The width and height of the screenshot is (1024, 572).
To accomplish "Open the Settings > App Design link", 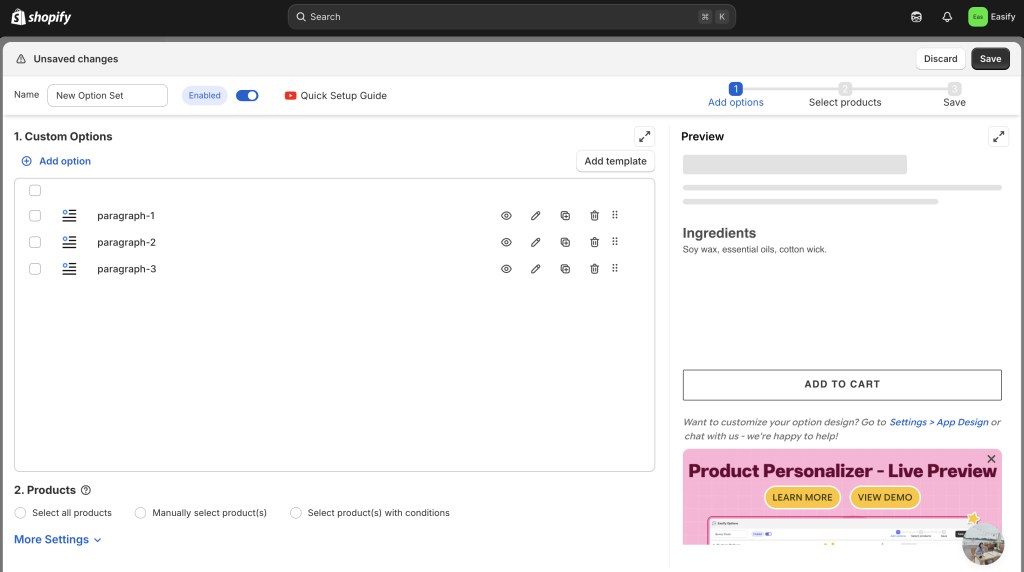I will 938,422.
